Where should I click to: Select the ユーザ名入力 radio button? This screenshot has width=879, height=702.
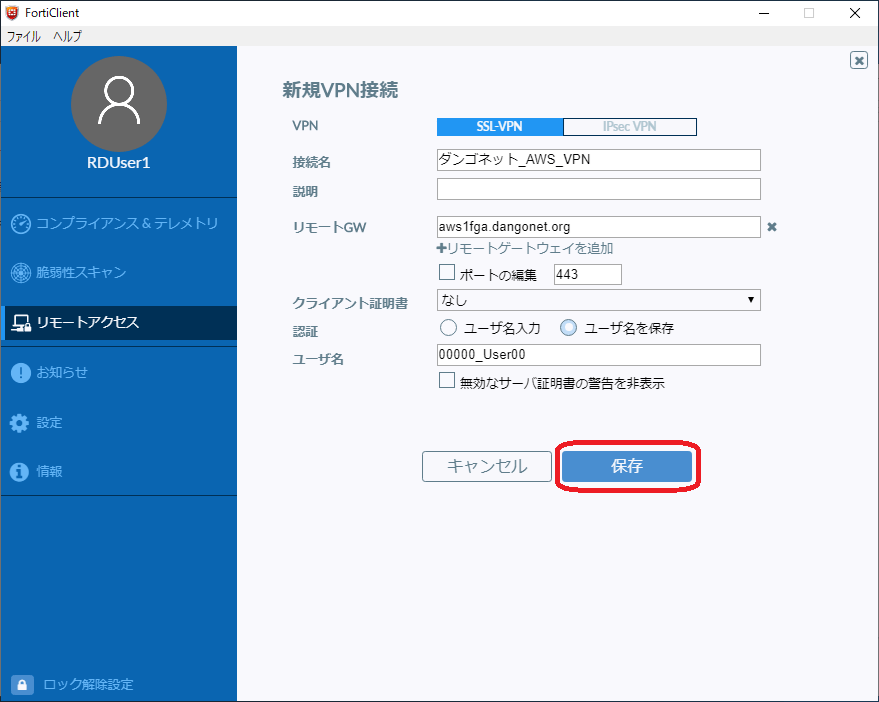(x=447, y=328)
